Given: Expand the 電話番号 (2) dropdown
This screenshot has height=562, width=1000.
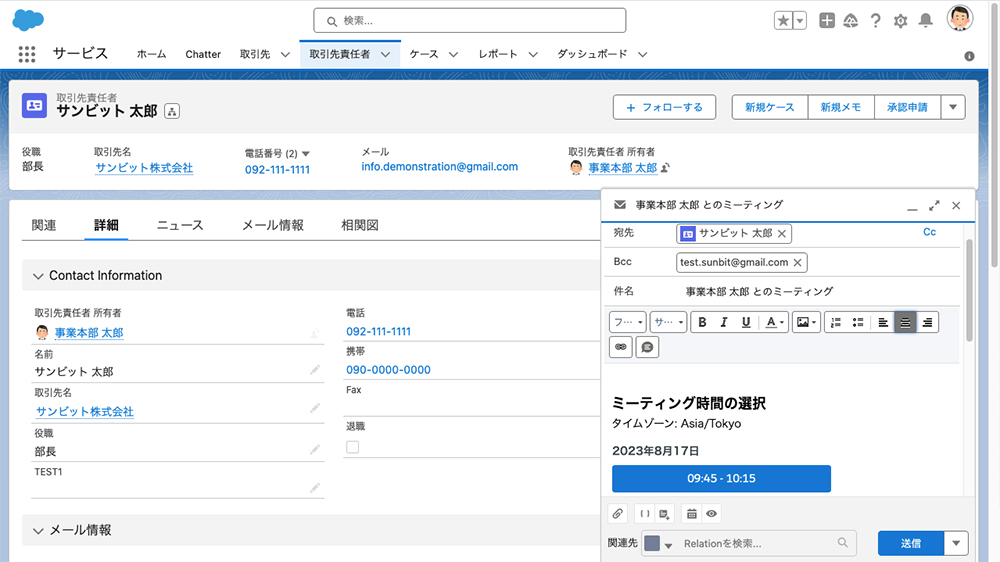Looking at the screenshot, I should 305,154.
